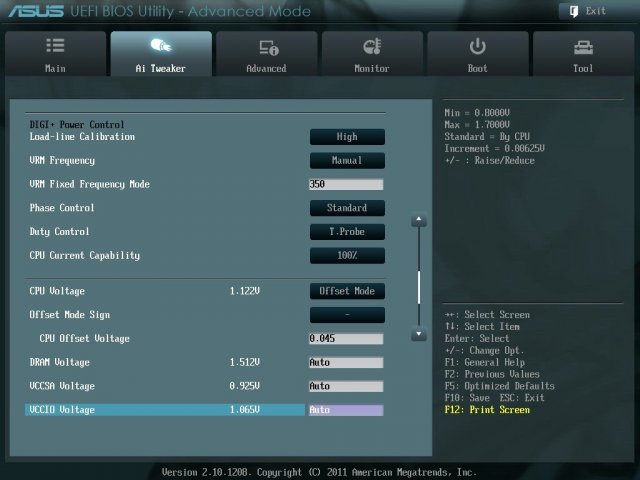Select the Phase Control label
Viewport: 640px width, 480px height.
pos(62,208)
